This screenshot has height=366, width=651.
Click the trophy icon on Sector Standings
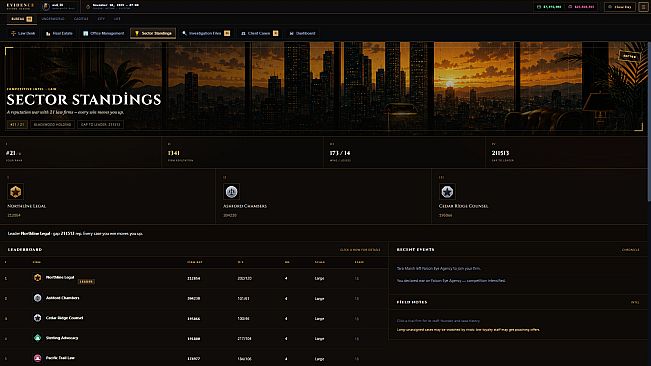point(137,33)
